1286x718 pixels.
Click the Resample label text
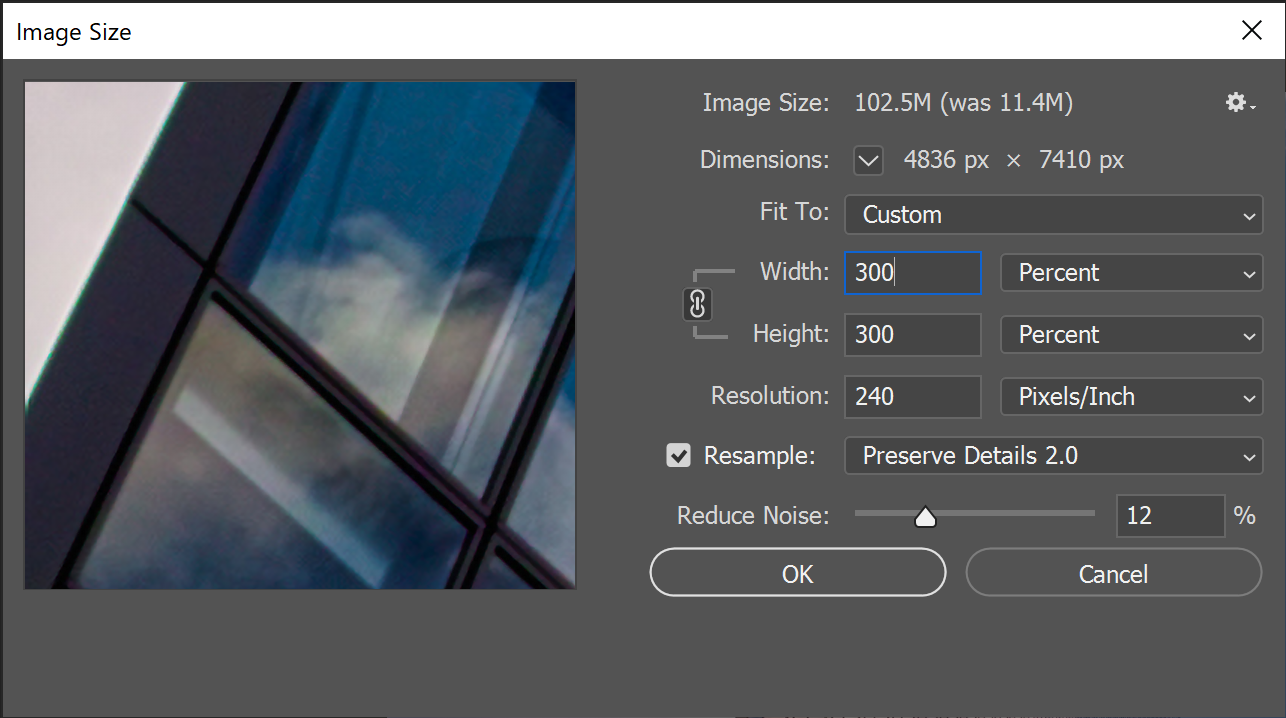click(x=759, y=456)
